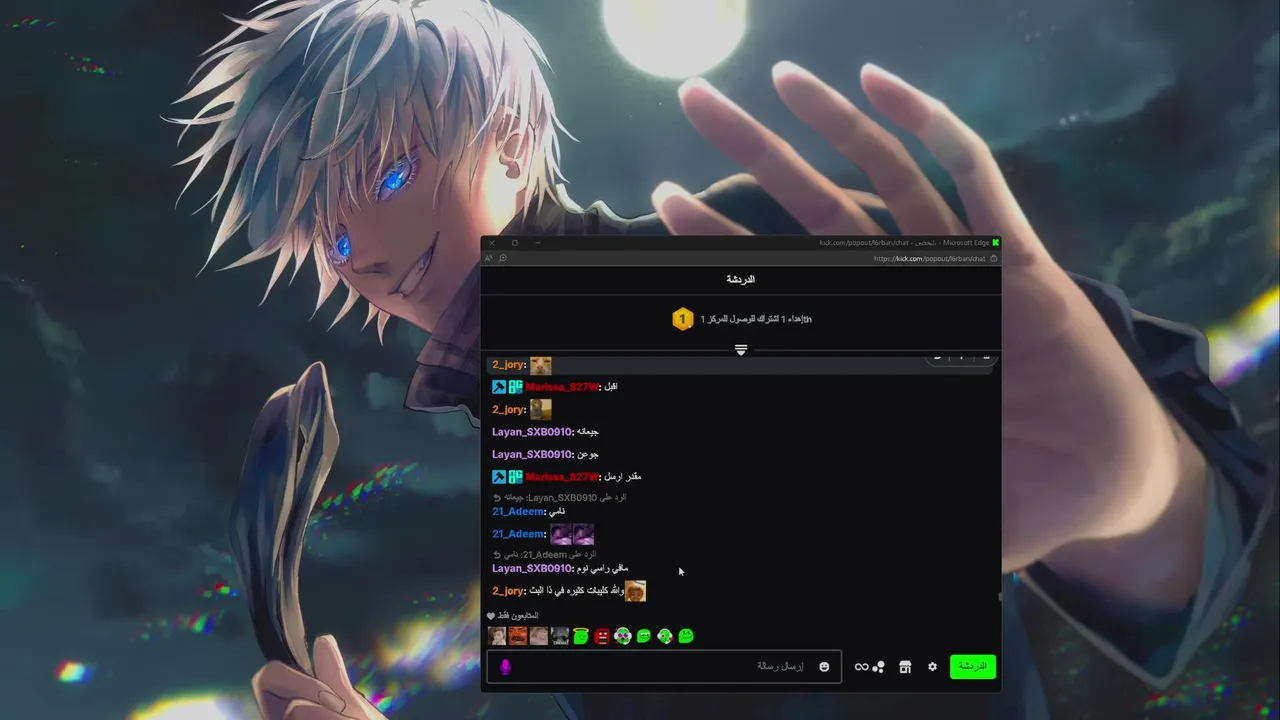
Task: Insert the dark gray meme emote
Action: tap(560, 636)
